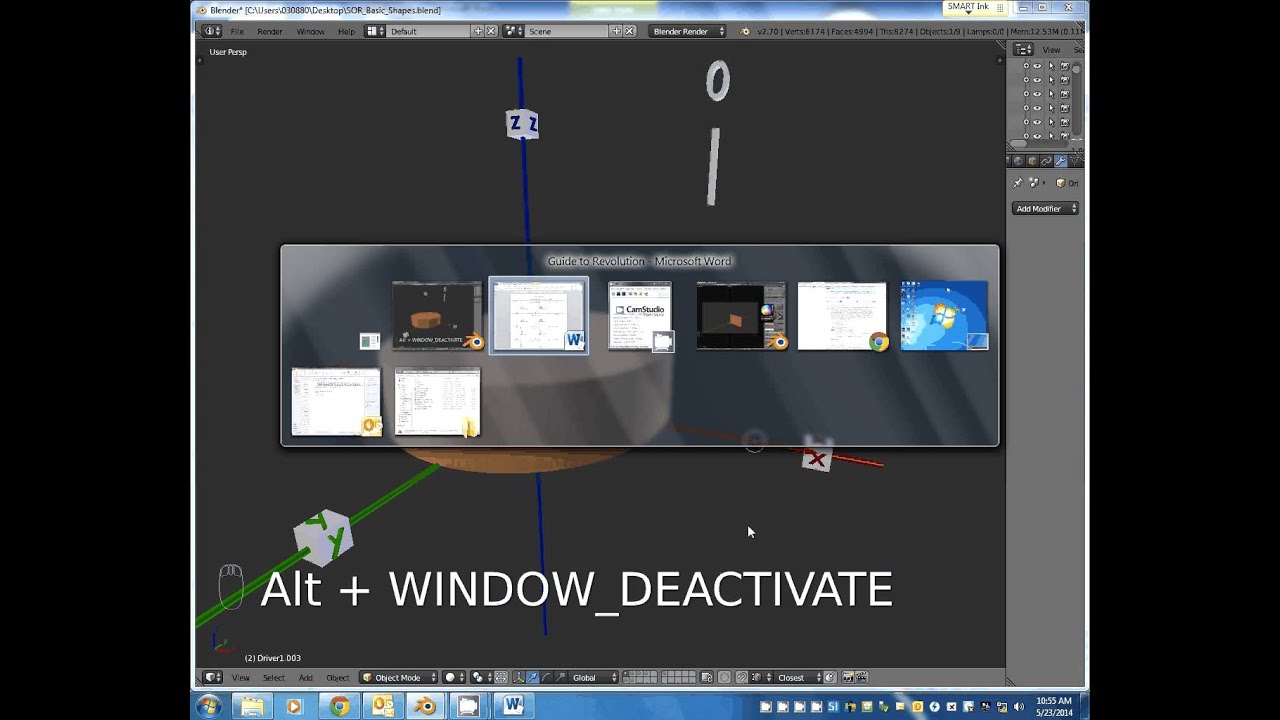Render an OpenGL image of the viewport
This screenshot has width=1280, height=720.
click(x=848, y=678)
